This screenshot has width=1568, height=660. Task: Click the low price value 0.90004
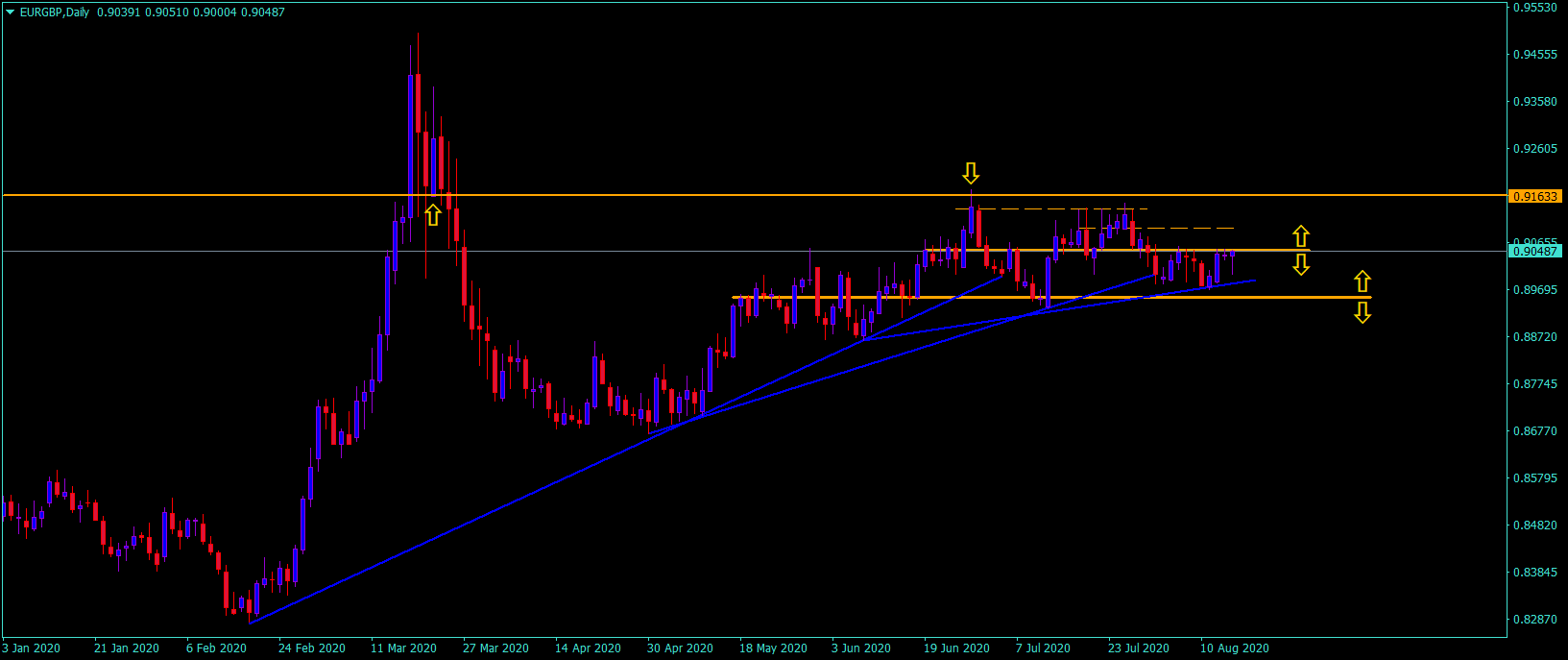[215, 12]
